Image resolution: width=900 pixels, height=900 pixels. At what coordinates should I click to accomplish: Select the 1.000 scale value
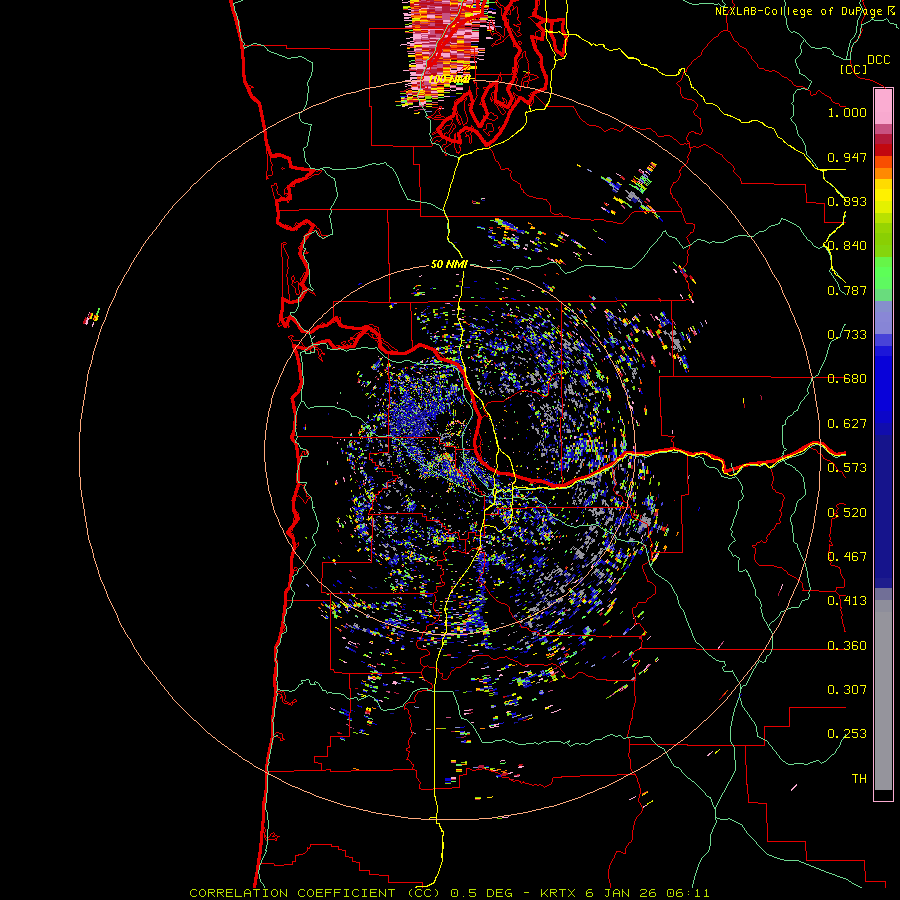point(847,112)
